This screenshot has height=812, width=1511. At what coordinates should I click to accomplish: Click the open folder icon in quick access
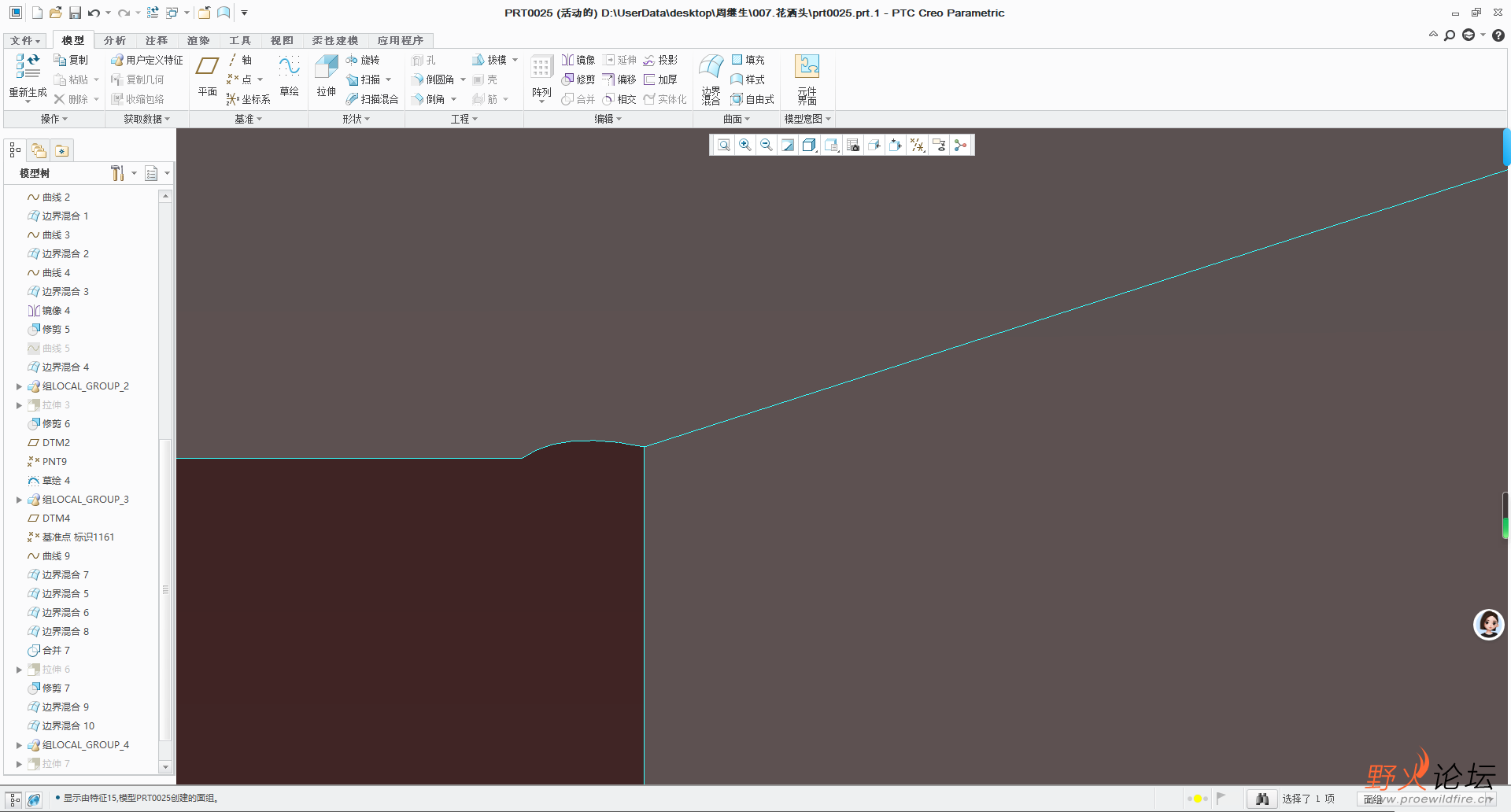click(x=55, y=13)
